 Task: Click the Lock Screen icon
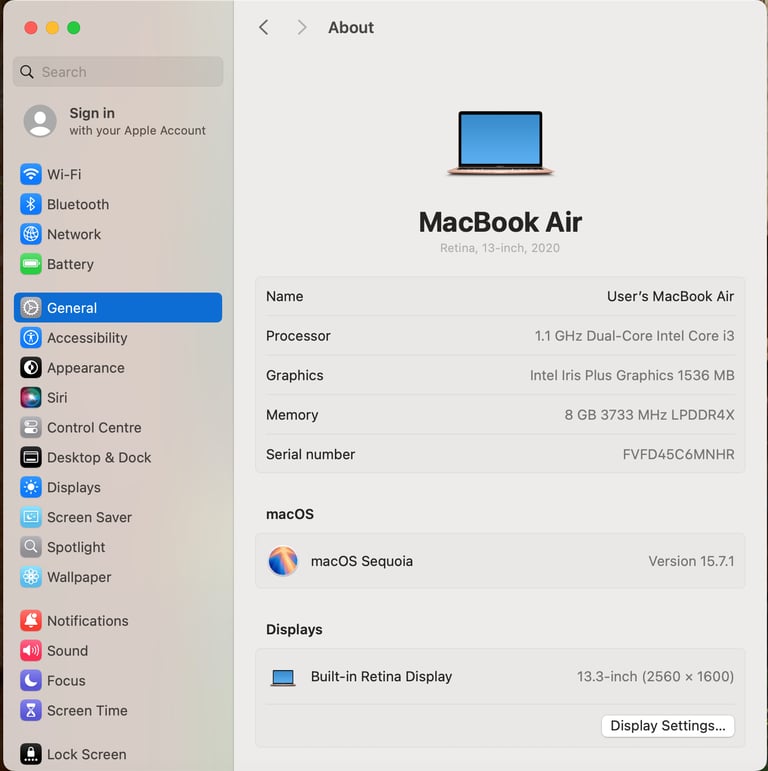coord(30,754)
